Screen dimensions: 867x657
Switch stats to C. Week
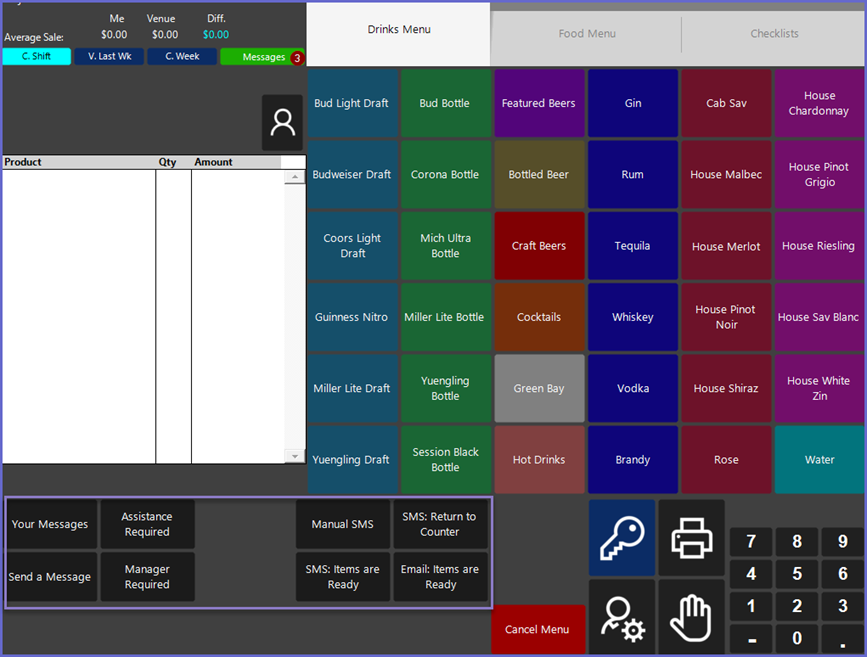182,57
